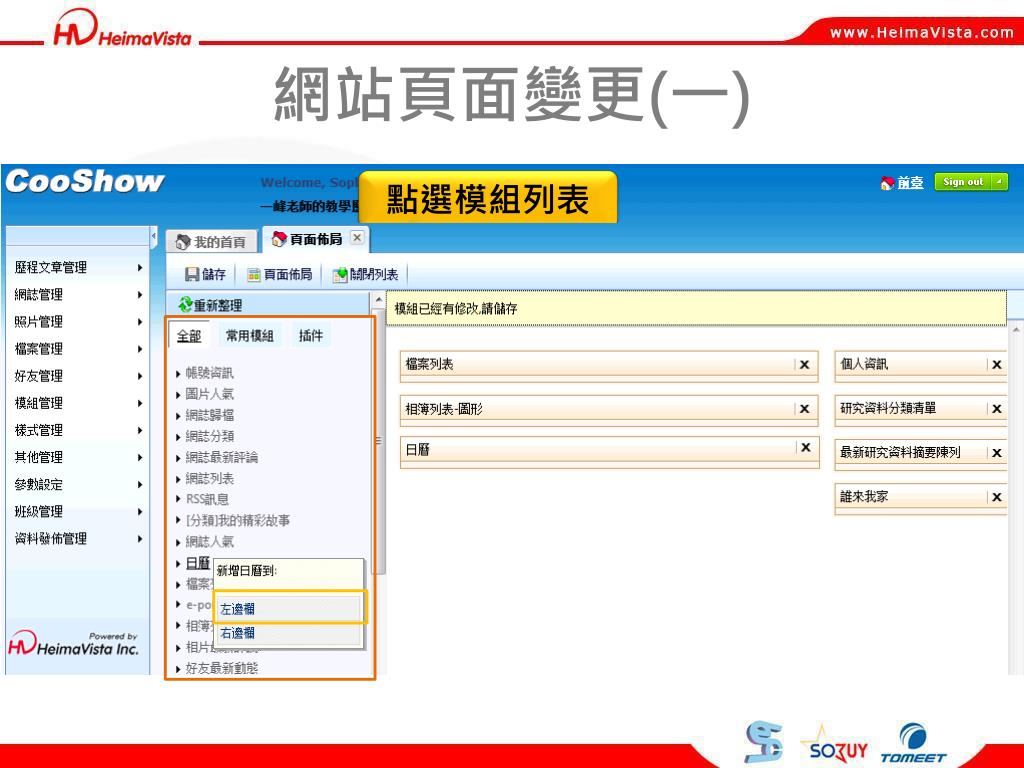Remove 日曆 module with X

(x=806, y=447)
